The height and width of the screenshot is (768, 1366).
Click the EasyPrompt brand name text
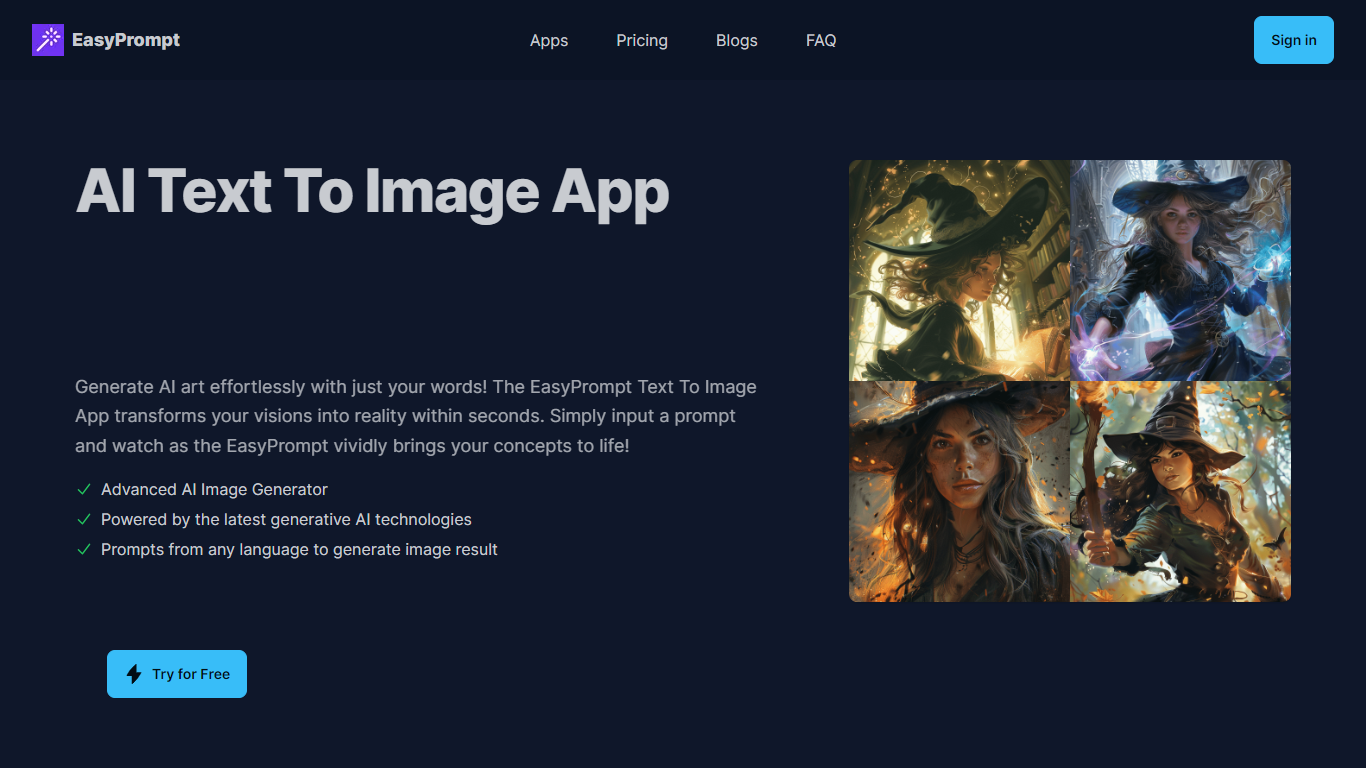click(126, 40)
